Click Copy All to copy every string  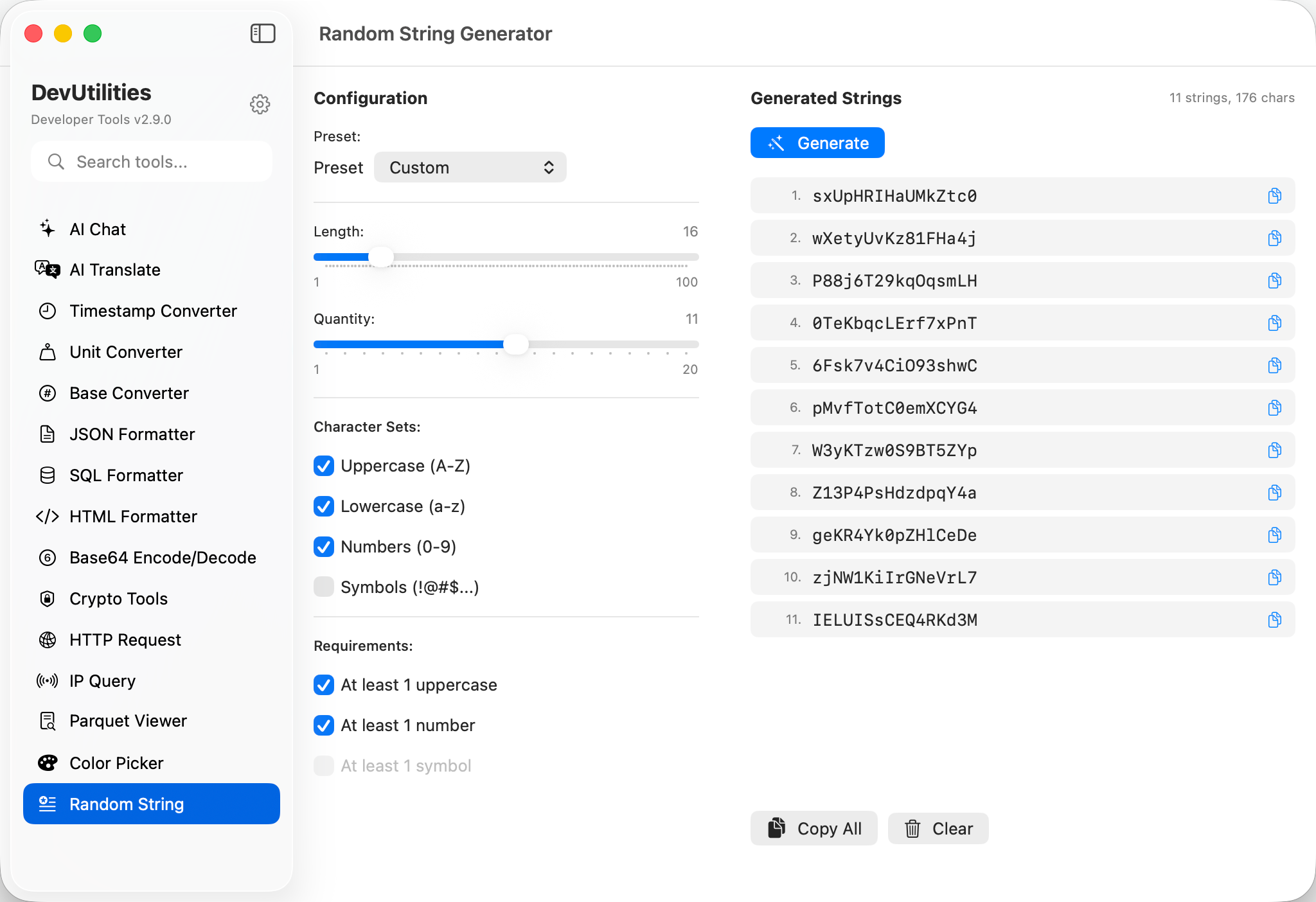pos(814,828)
